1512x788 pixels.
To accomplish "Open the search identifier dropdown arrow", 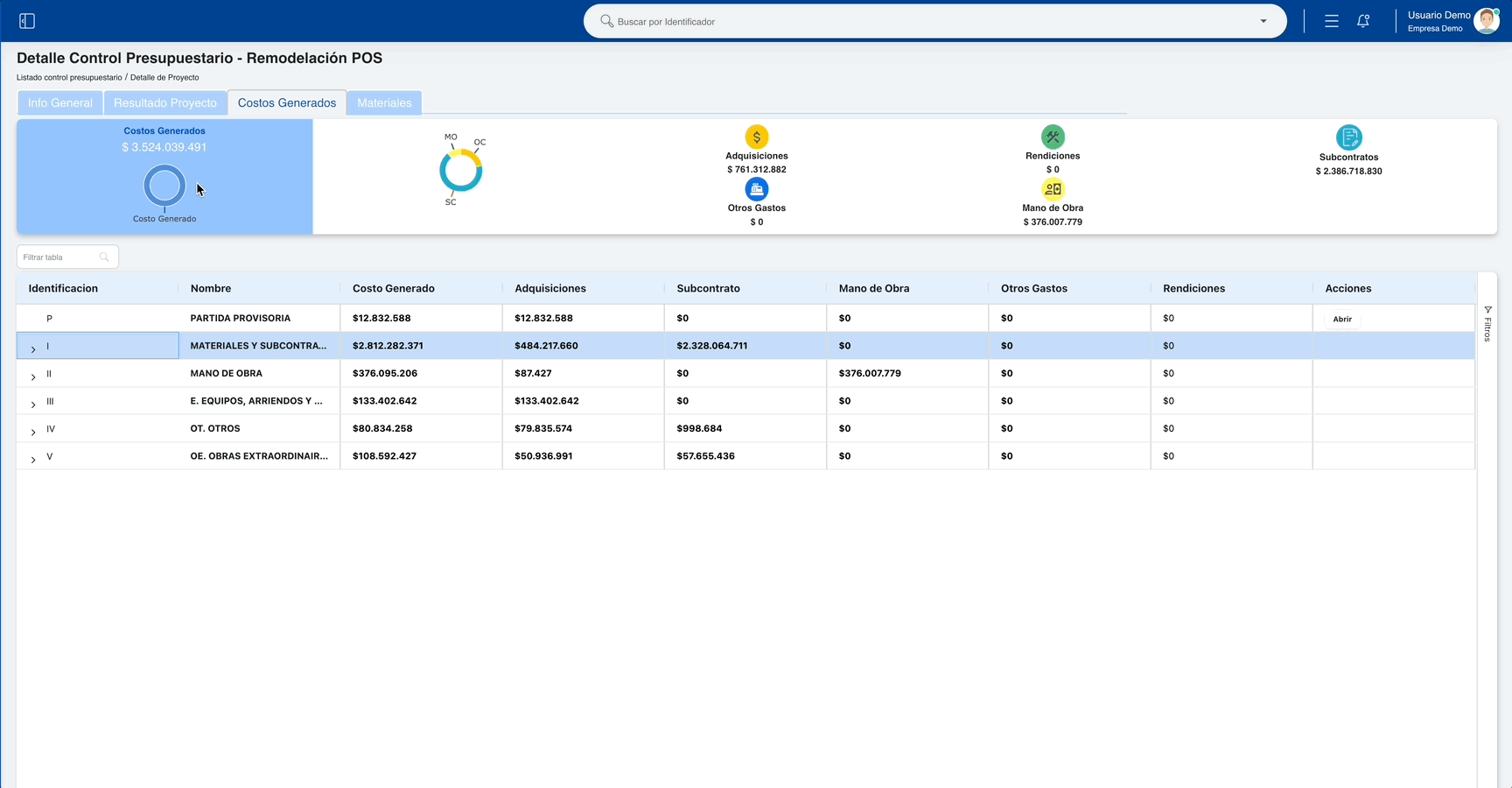I will [x=1263, y=21].
